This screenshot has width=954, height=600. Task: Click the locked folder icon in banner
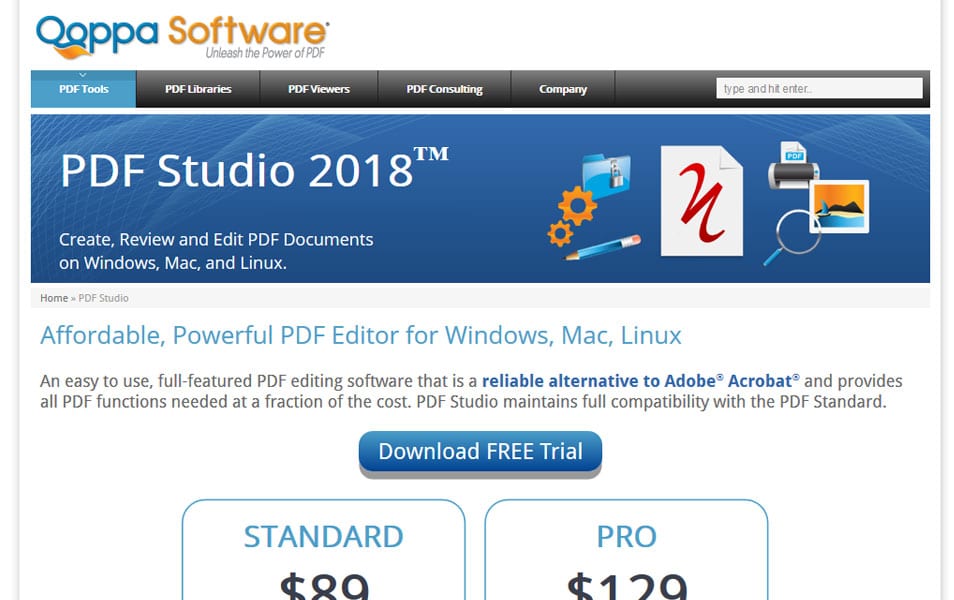pos(606,175)
